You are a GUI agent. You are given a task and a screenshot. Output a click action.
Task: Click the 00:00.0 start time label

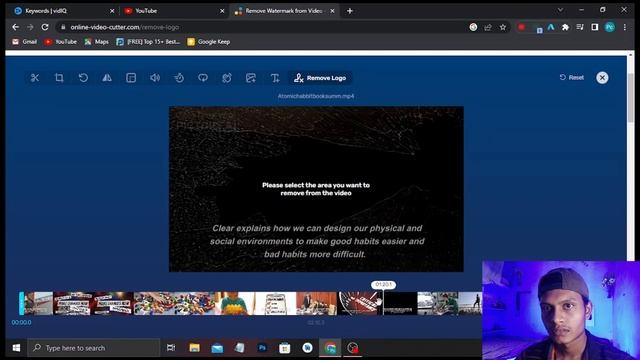click(x=22, y=322)
